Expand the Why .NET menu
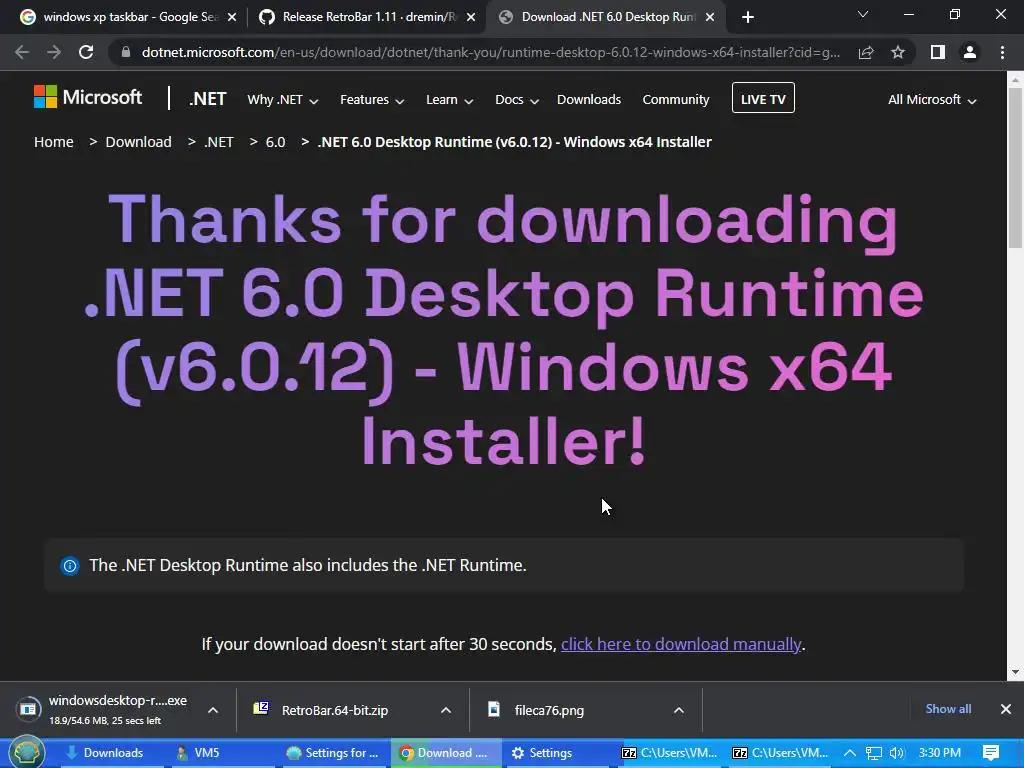 tap(282, 100)
